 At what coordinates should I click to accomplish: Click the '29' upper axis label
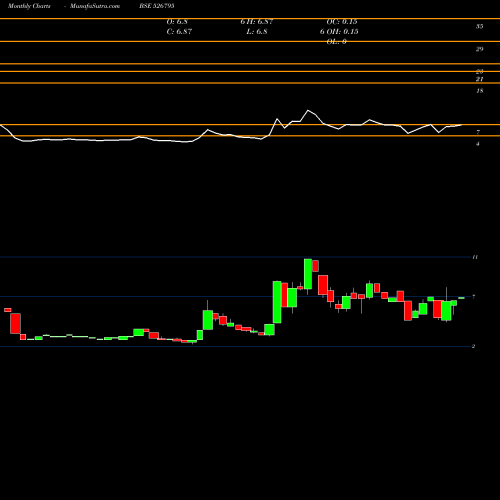coord(479,49)
